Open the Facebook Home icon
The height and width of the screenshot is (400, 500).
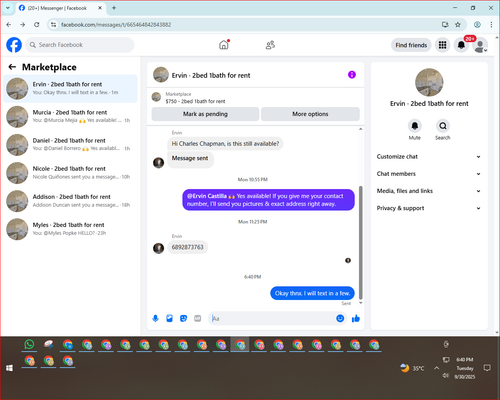point(224,45)
